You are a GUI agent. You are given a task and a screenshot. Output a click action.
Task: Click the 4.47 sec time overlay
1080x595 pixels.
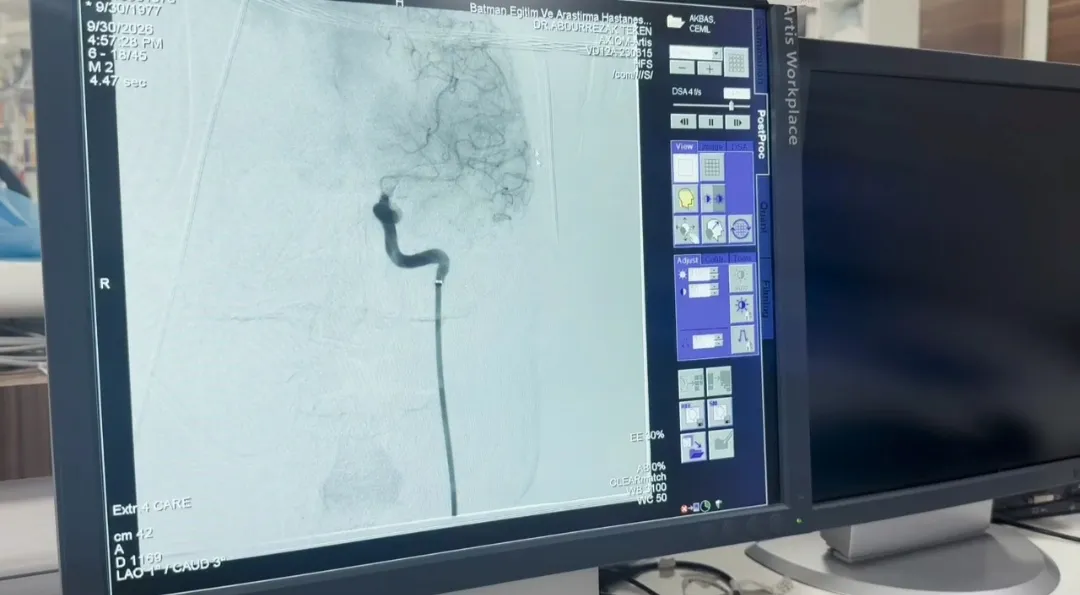[117, 81]
